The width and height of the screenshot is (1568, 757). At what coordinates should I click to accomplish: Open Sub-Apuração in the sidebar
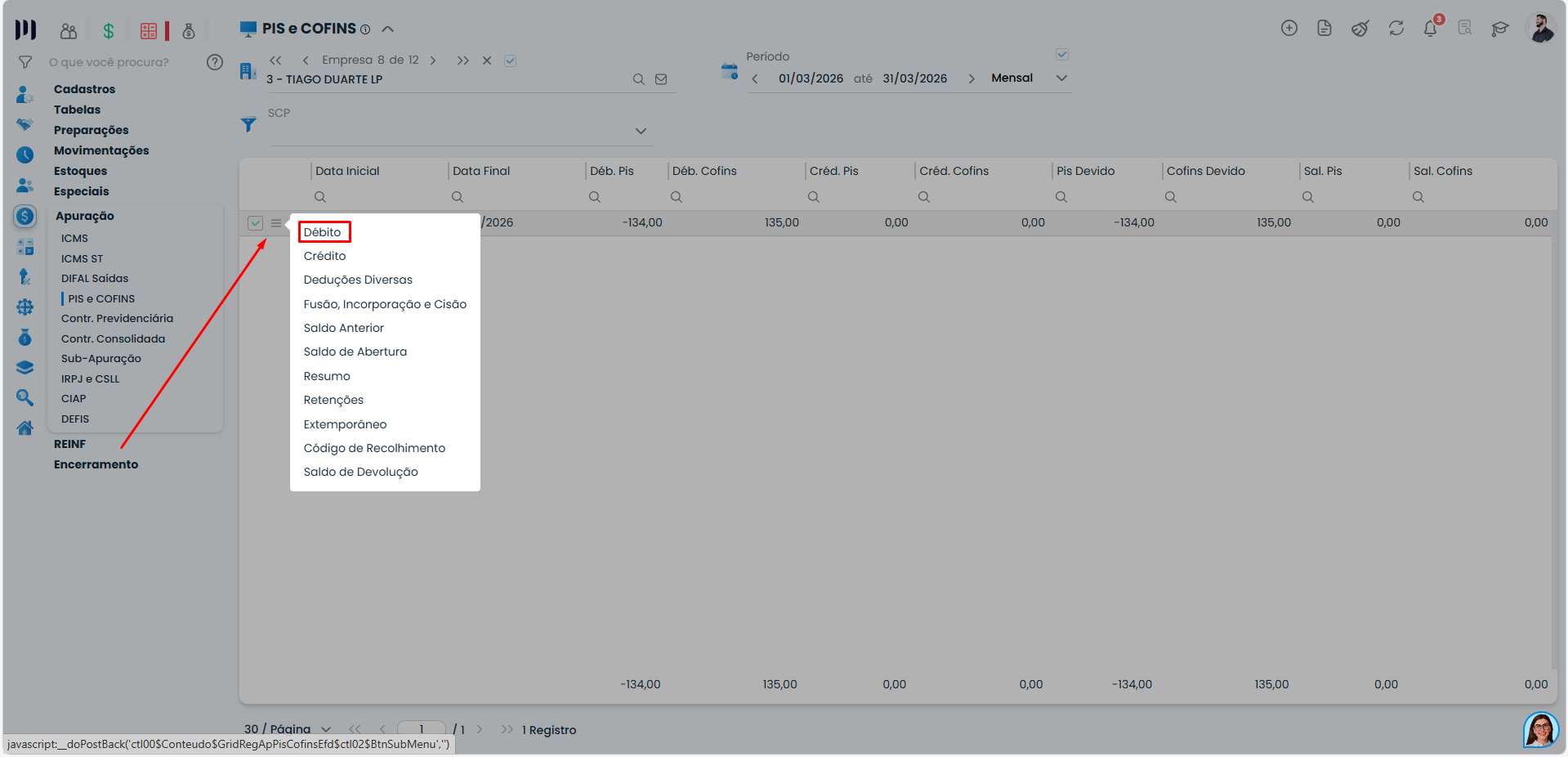[x=101, y=358]
